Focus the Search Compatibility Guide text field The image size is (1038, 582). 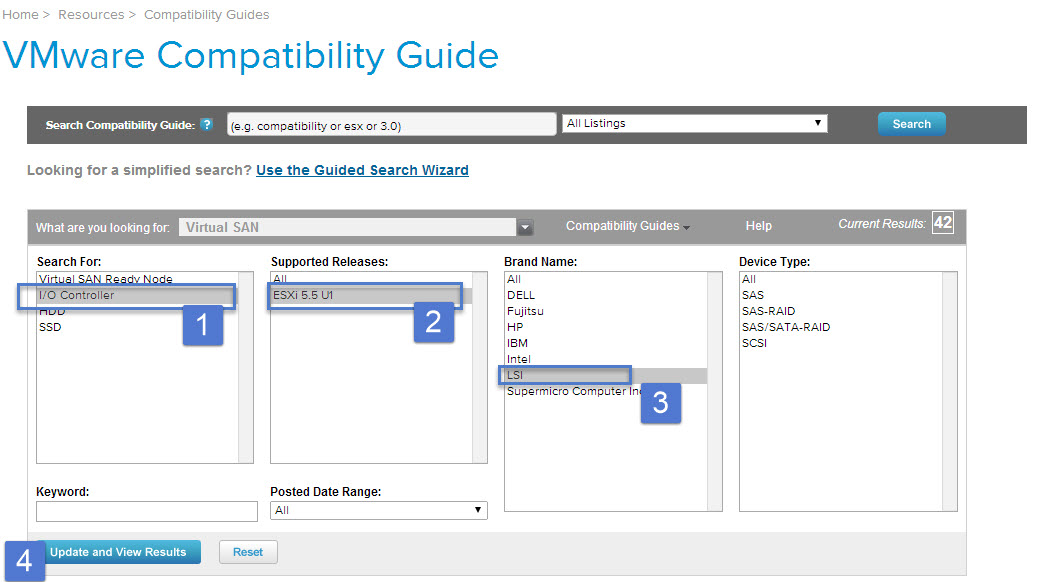[x=391, y=124]
